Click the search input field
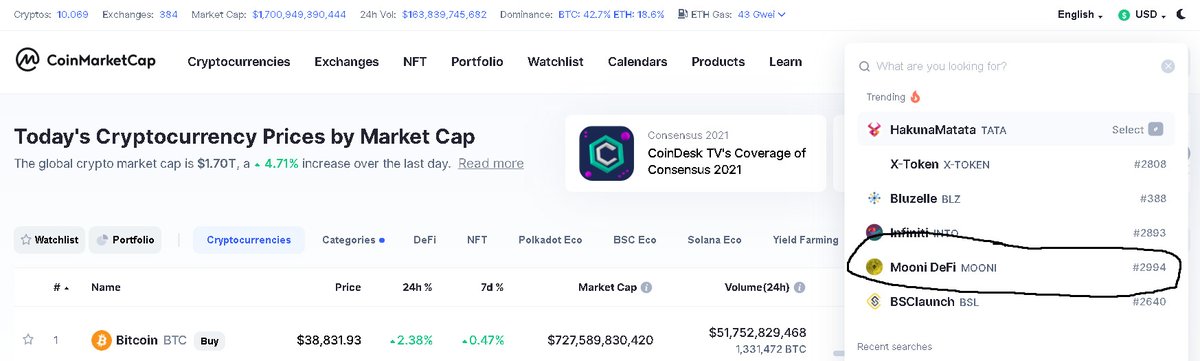 (x=1012, y=66)
